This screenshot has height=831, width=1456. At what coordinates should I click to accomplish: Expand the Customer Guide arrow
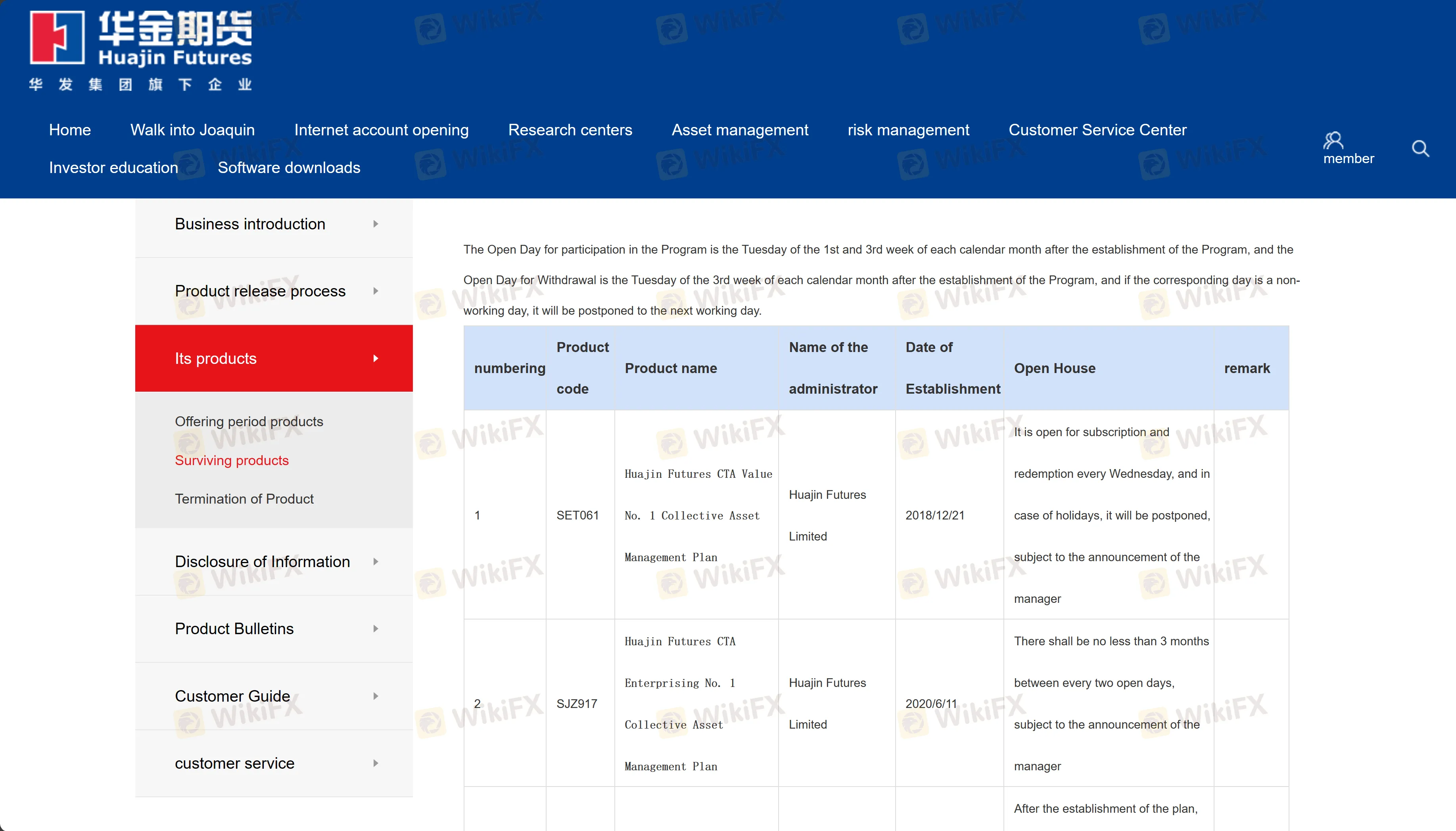click(375, 696)
